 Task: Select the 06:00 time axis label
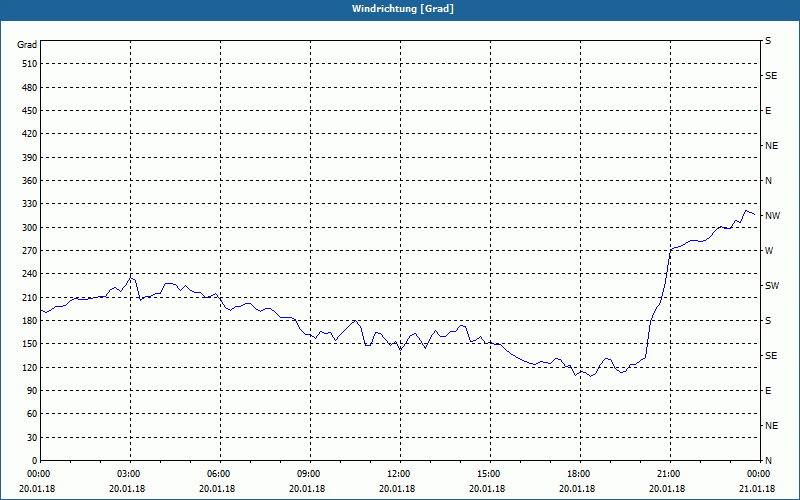click(x=217, y=474)
